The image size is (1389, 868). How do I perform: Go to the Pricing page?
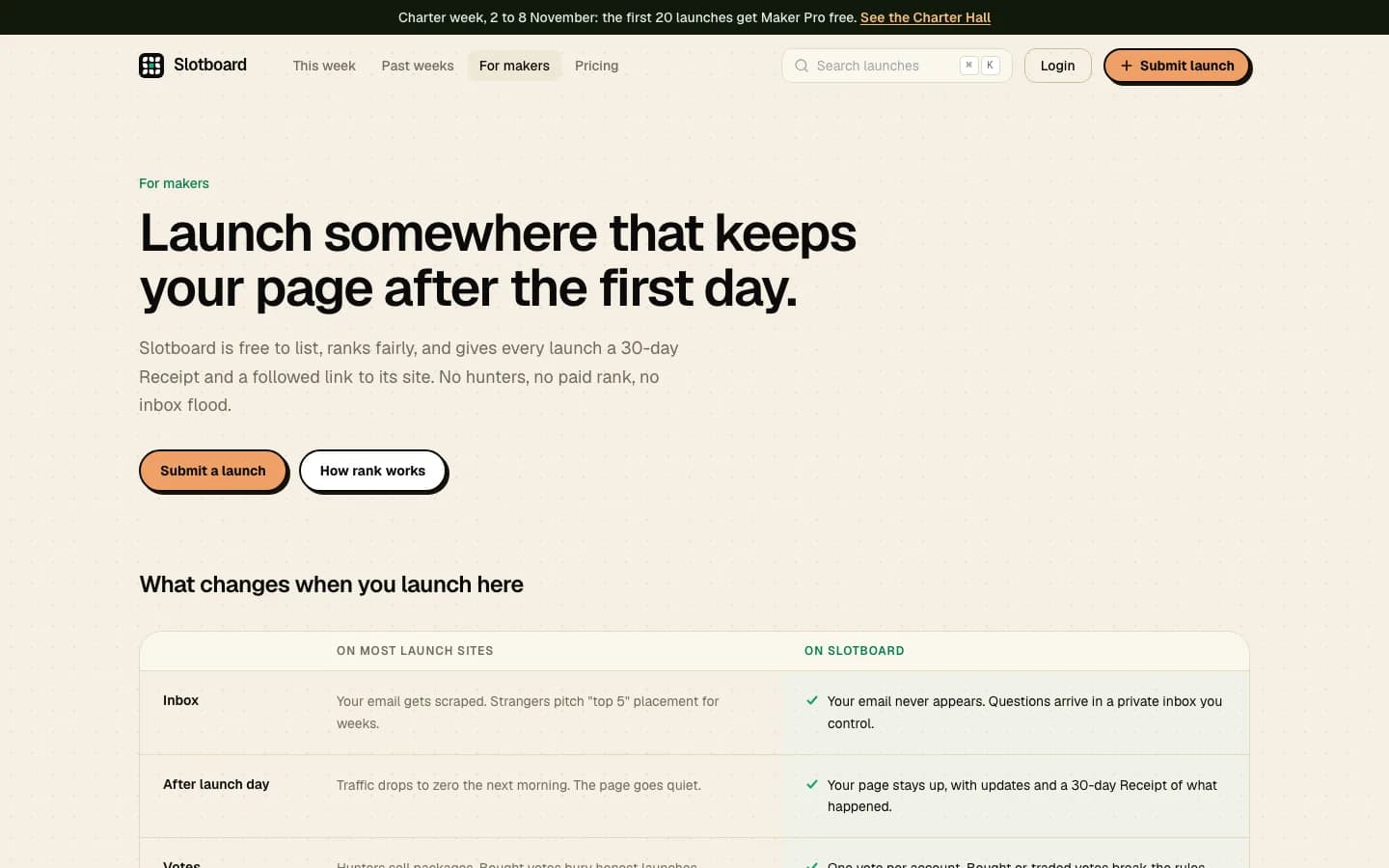click(x=596, y=66)
